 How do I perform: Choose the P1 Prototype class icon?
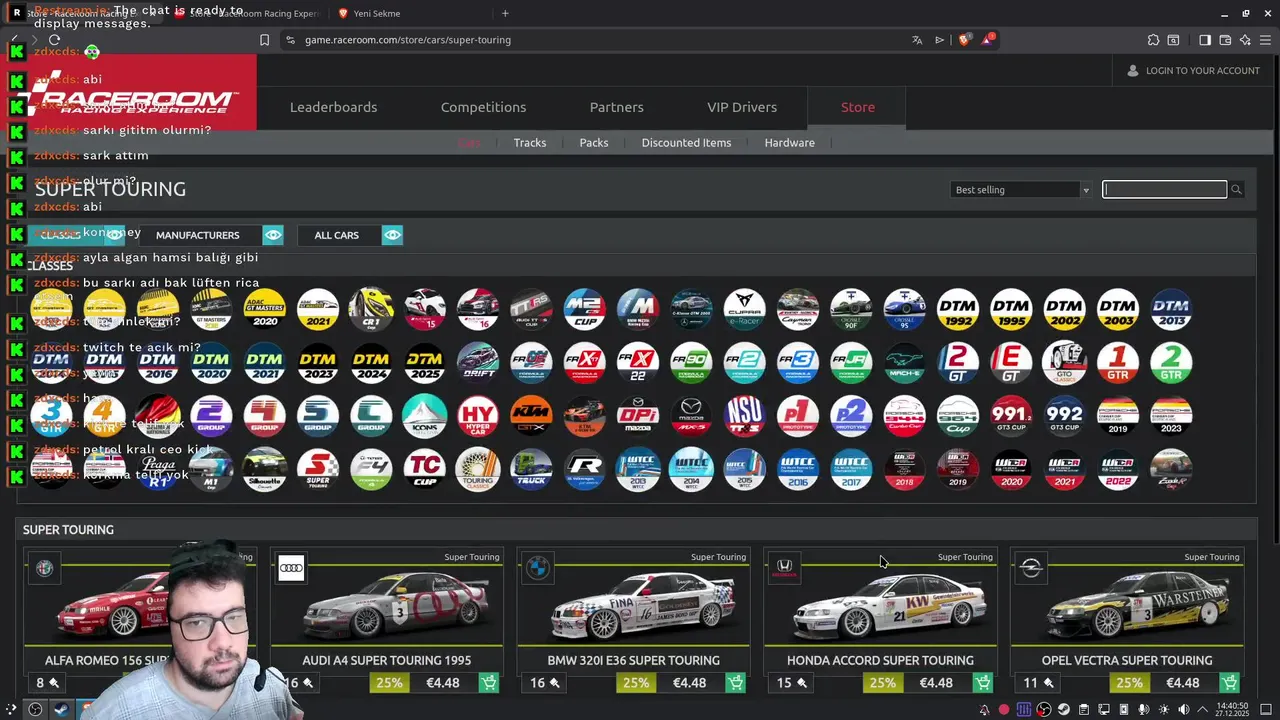tap(798, 416)
